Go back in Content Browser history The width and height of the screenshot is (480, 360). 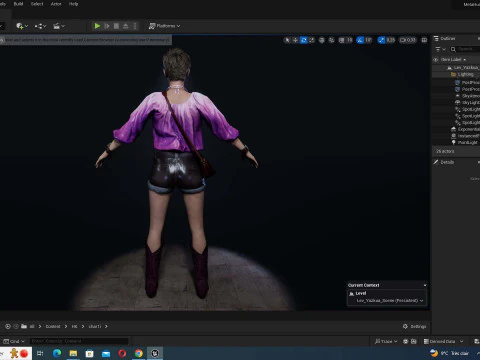[8, 326]
